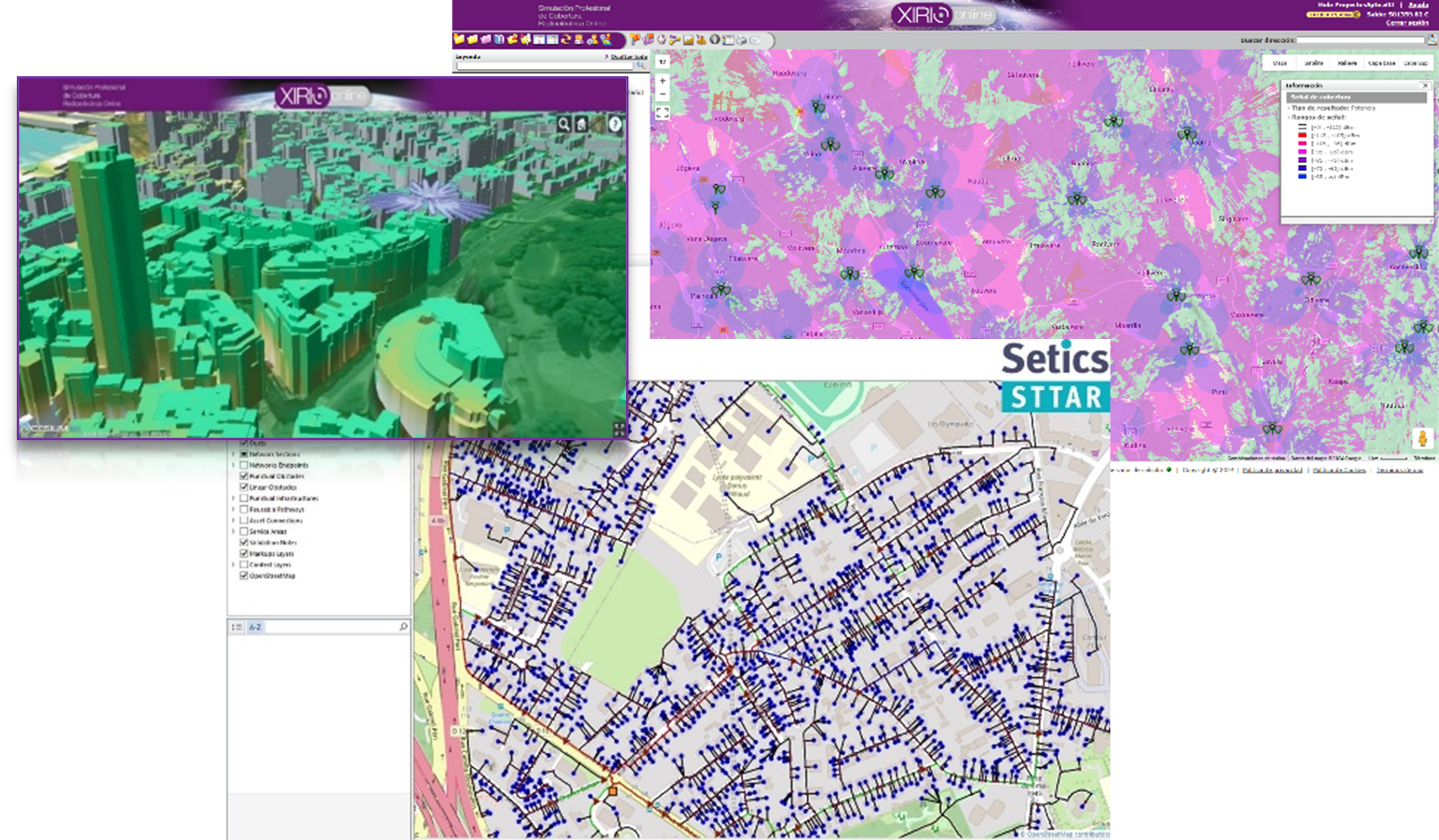
Task: Click the help question mark in 3D viewer
Action: (x=615, y=124)
